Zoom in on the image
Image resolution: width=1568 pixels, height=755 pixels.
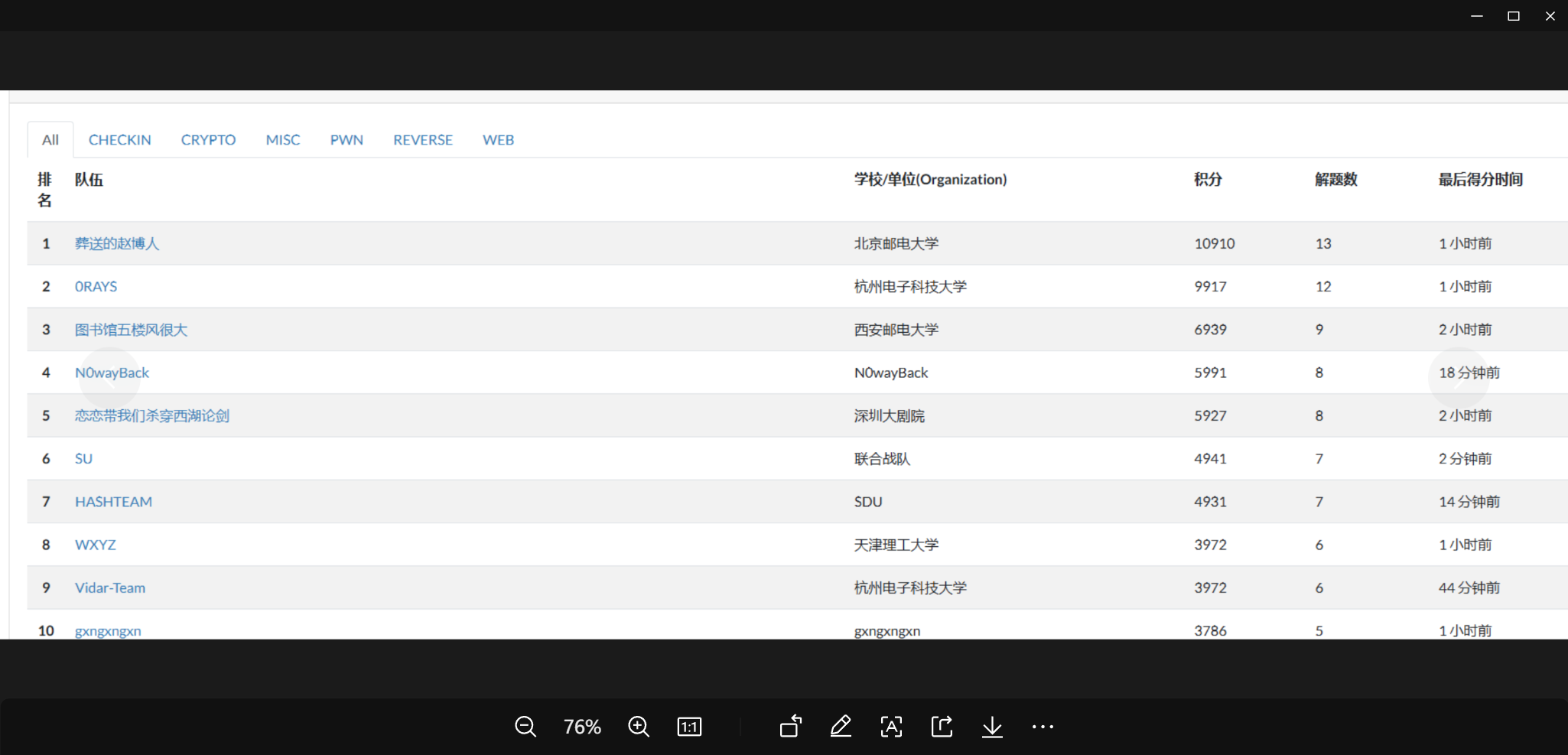tap(639, 727)
